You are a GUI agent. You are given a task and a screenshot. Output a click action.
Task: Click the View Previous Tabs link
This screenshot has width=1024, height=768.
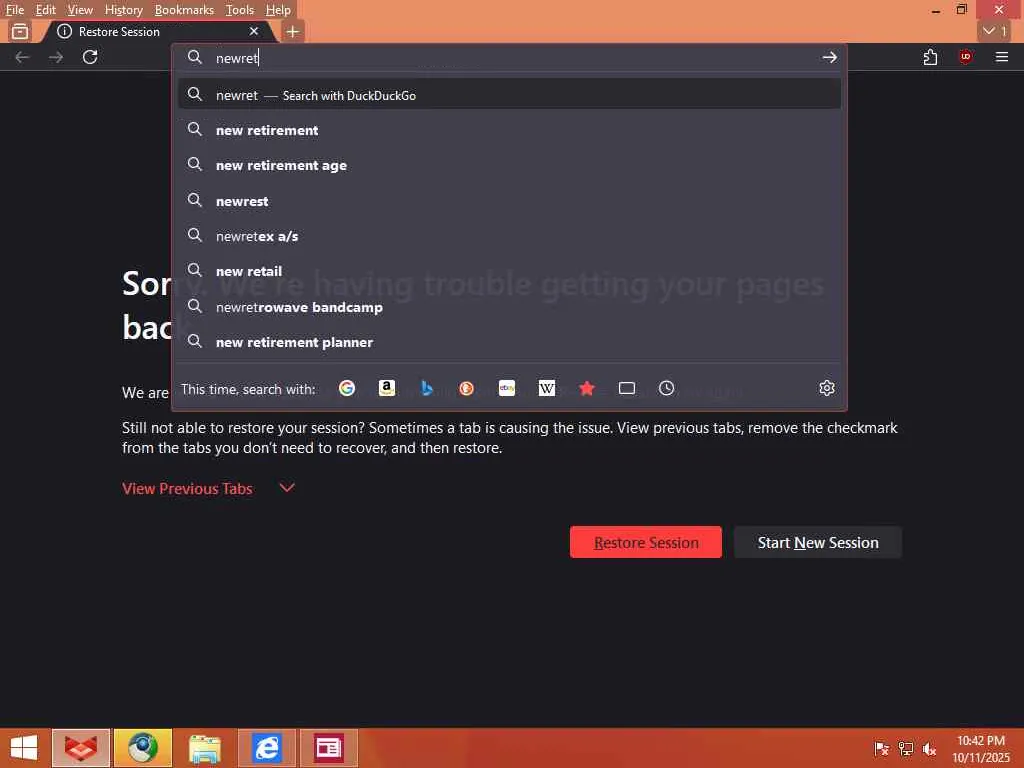coord(187,488)
